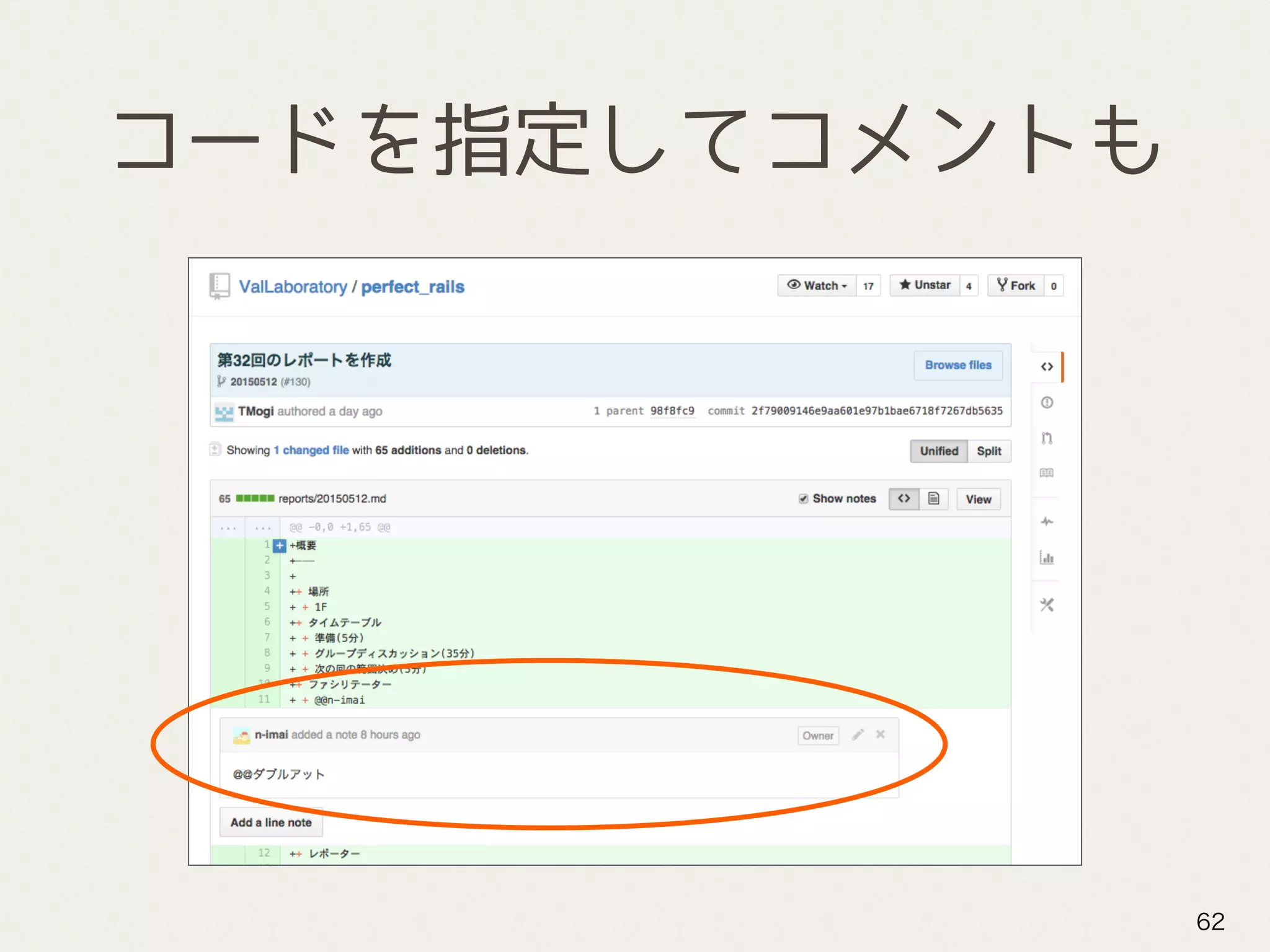Select the Split diff tab
This screenshot has height=952, width=1270.
(x=989, y=451)
